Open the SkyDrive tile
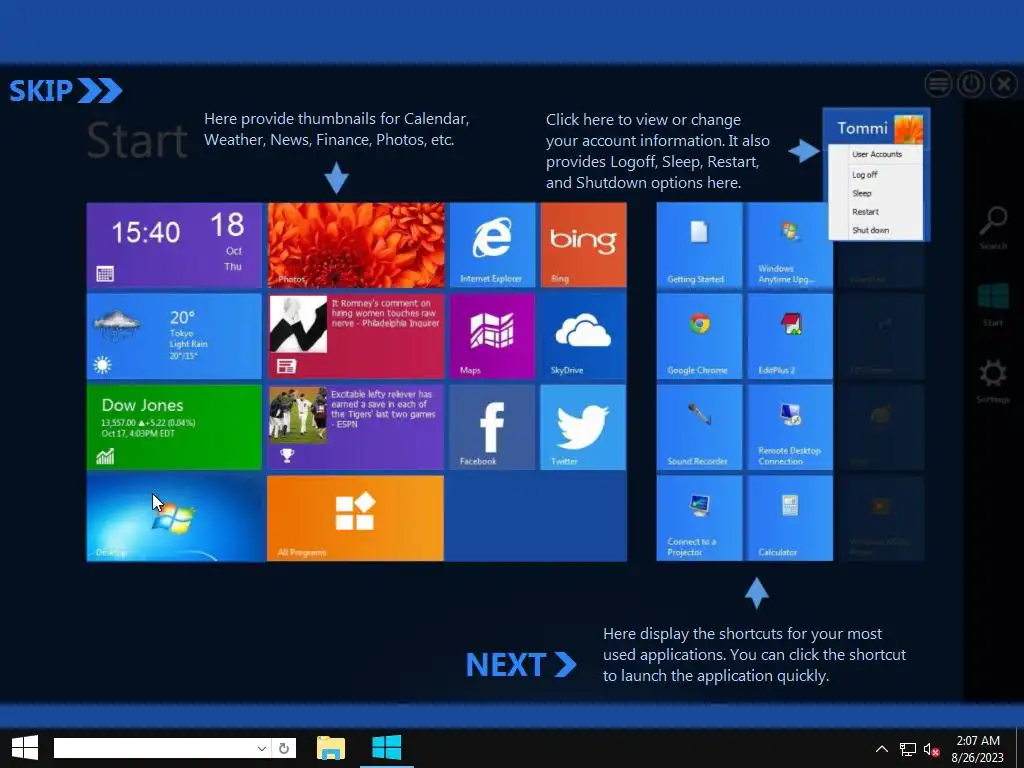 tap(583, 336)
